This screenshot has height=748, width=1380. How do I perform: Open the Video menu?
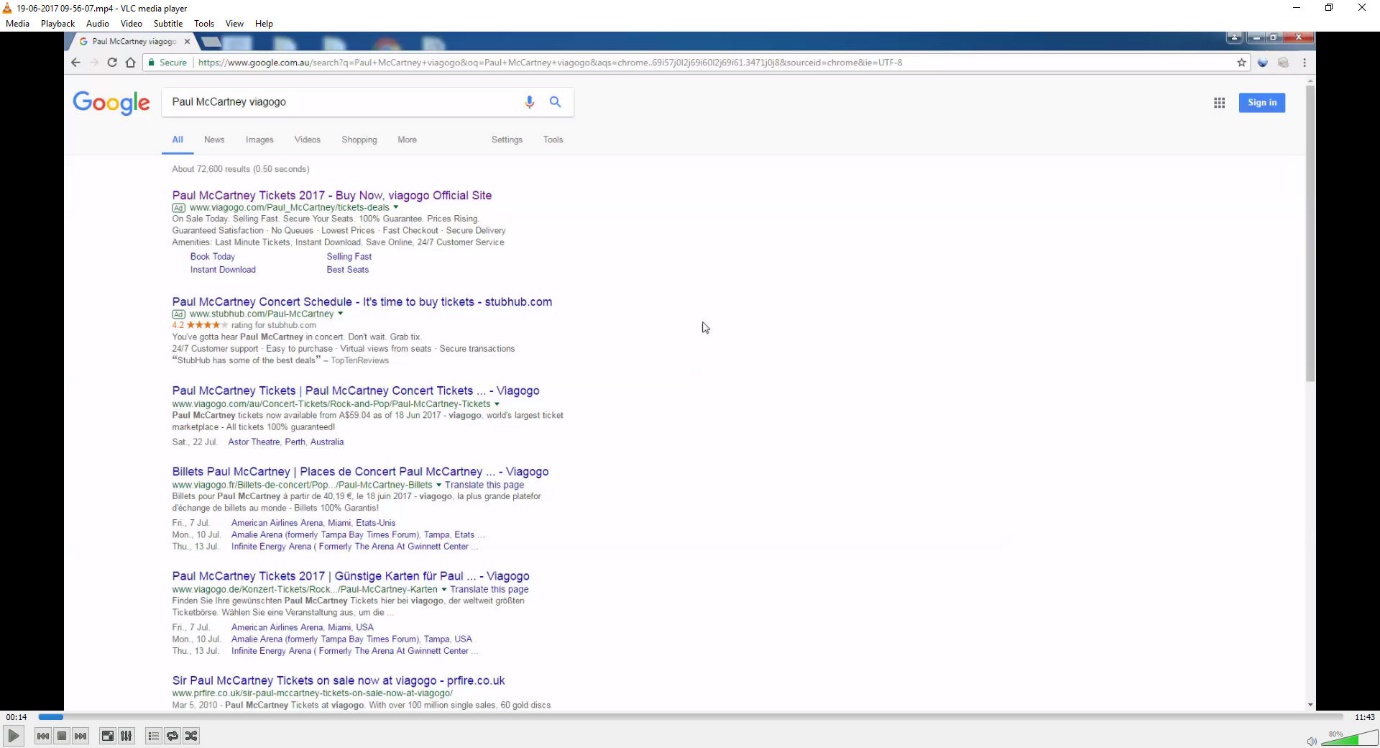coord(131,23)
